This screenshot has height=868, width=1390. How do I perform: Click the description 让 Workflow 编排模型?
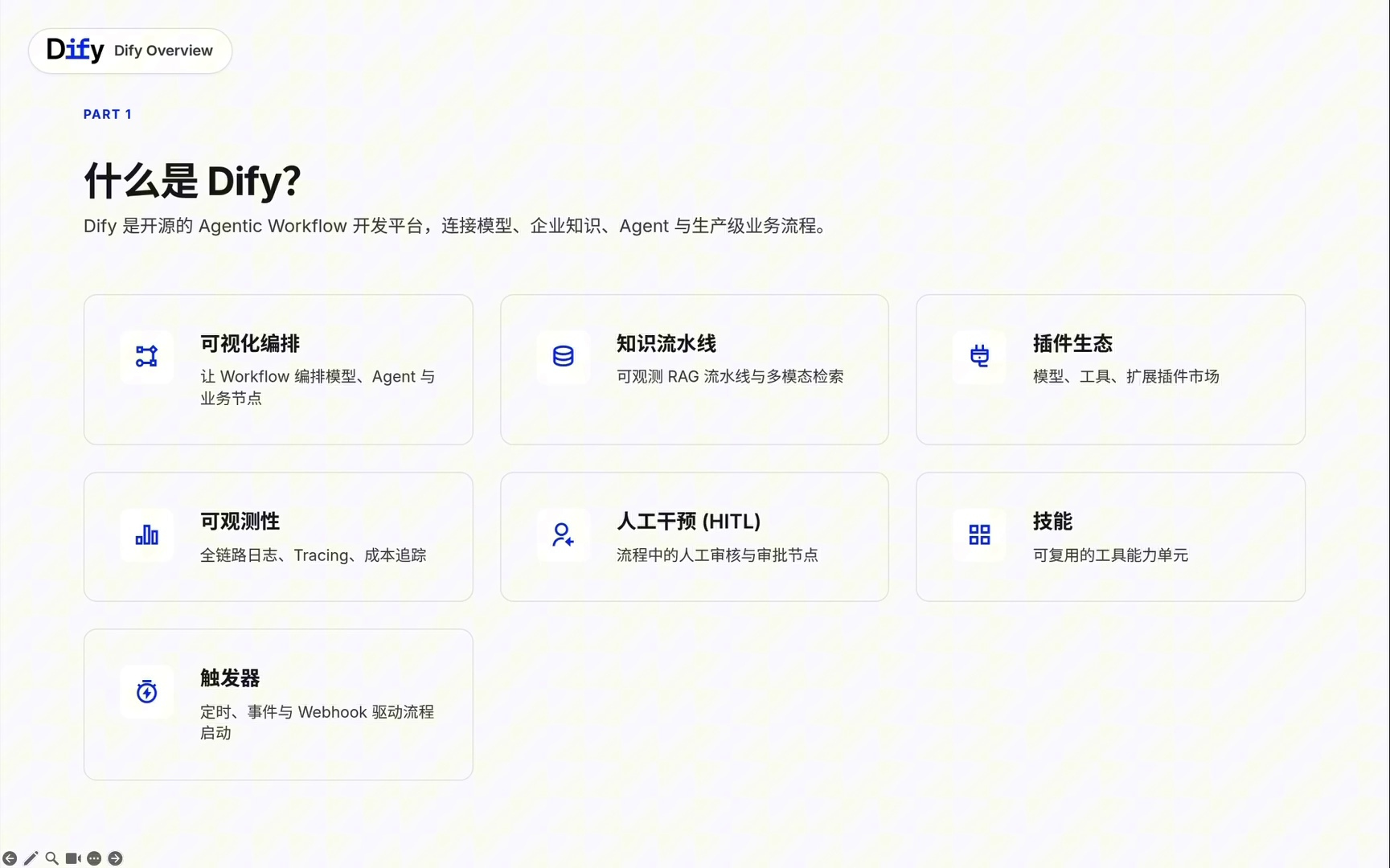tap(318, 387)
